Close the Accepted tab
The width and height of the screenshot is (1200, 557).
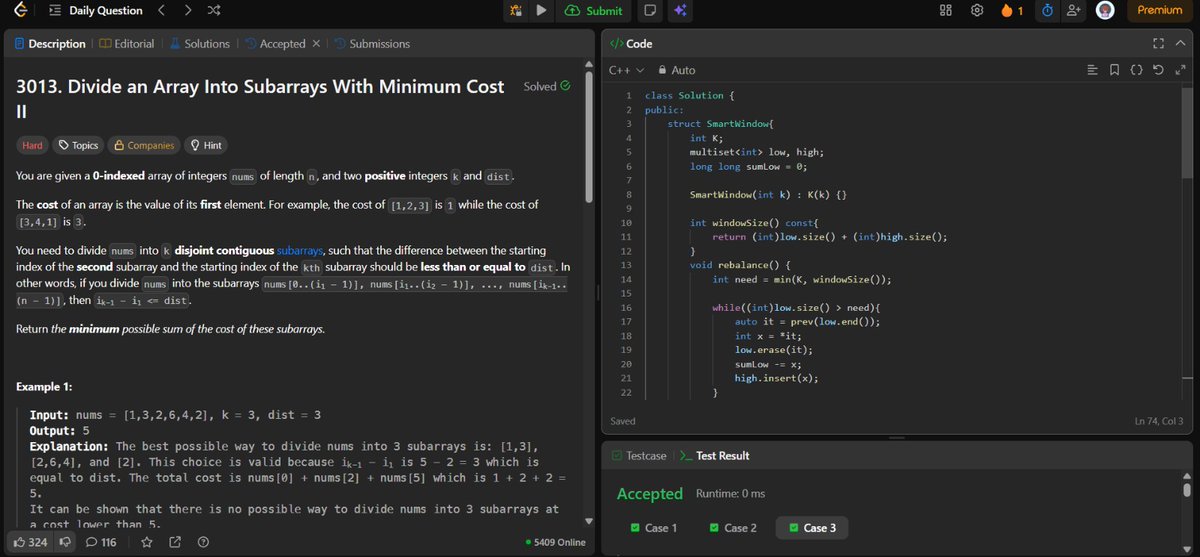315,44
